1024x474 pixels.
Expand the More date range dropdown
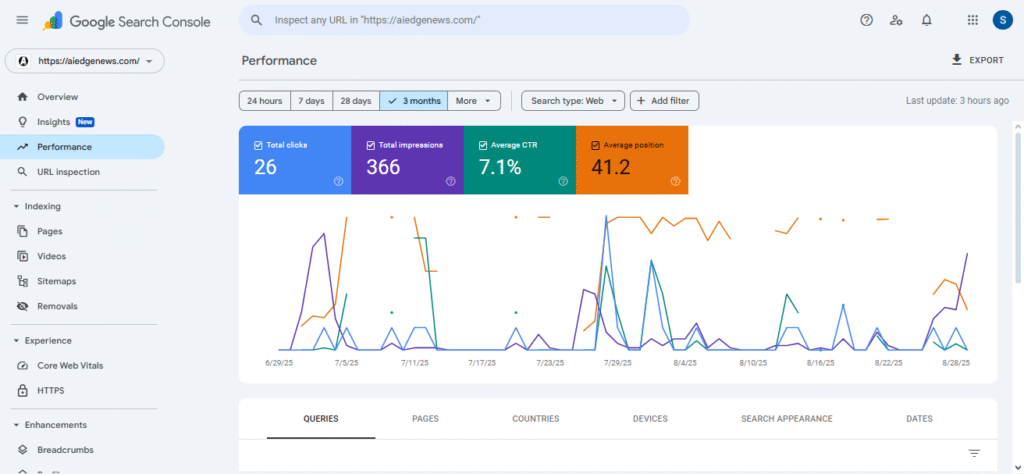(x=474, y=101)
